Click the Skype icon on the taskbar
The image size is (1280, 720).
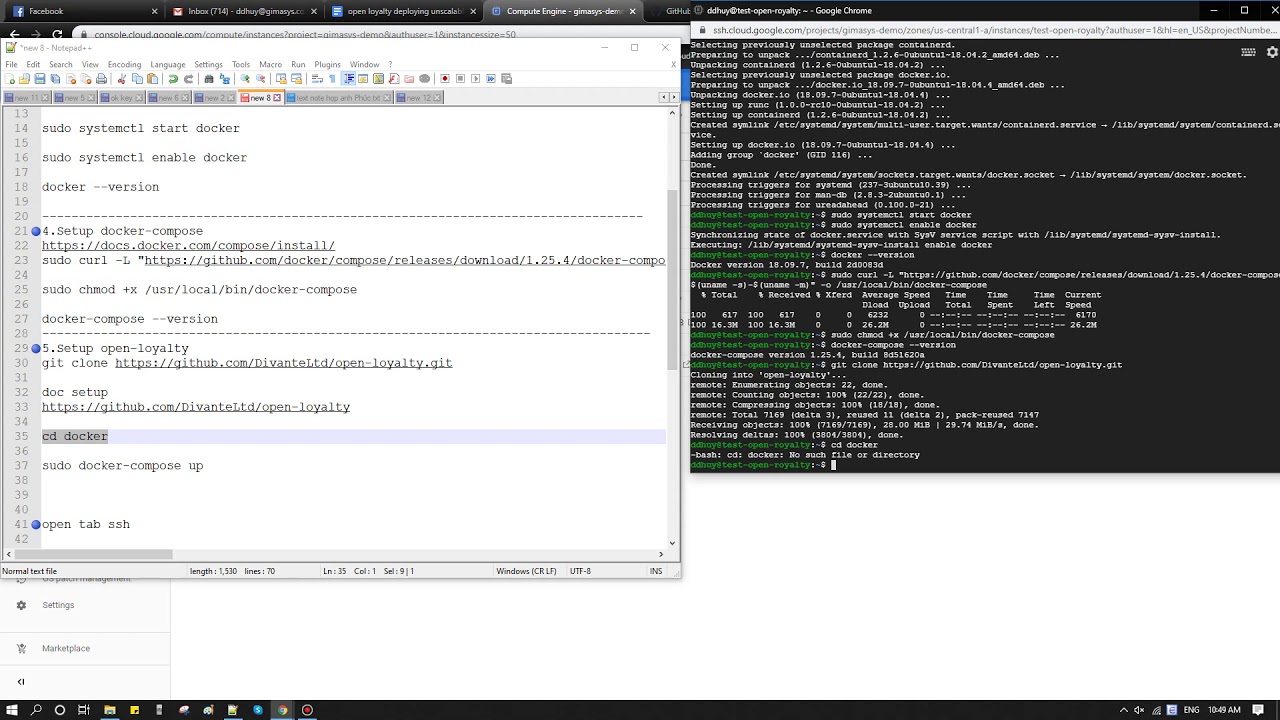click(x=258, y=710)
